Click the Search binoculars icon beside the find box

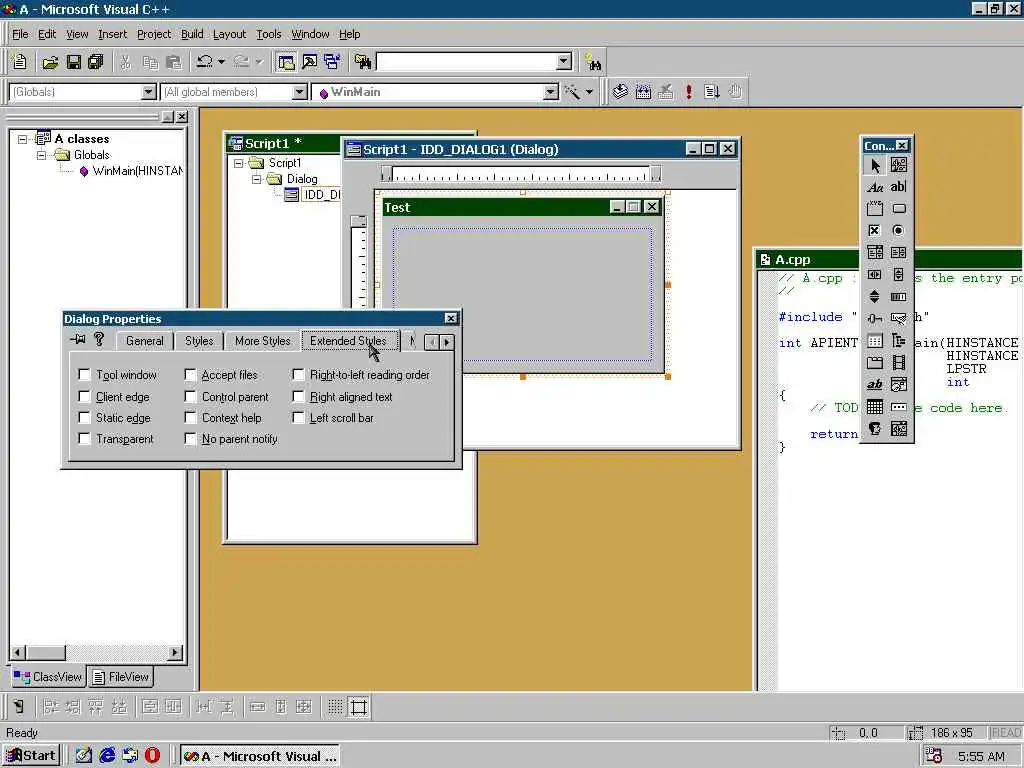pyautogui.click(x=593, y=62)
